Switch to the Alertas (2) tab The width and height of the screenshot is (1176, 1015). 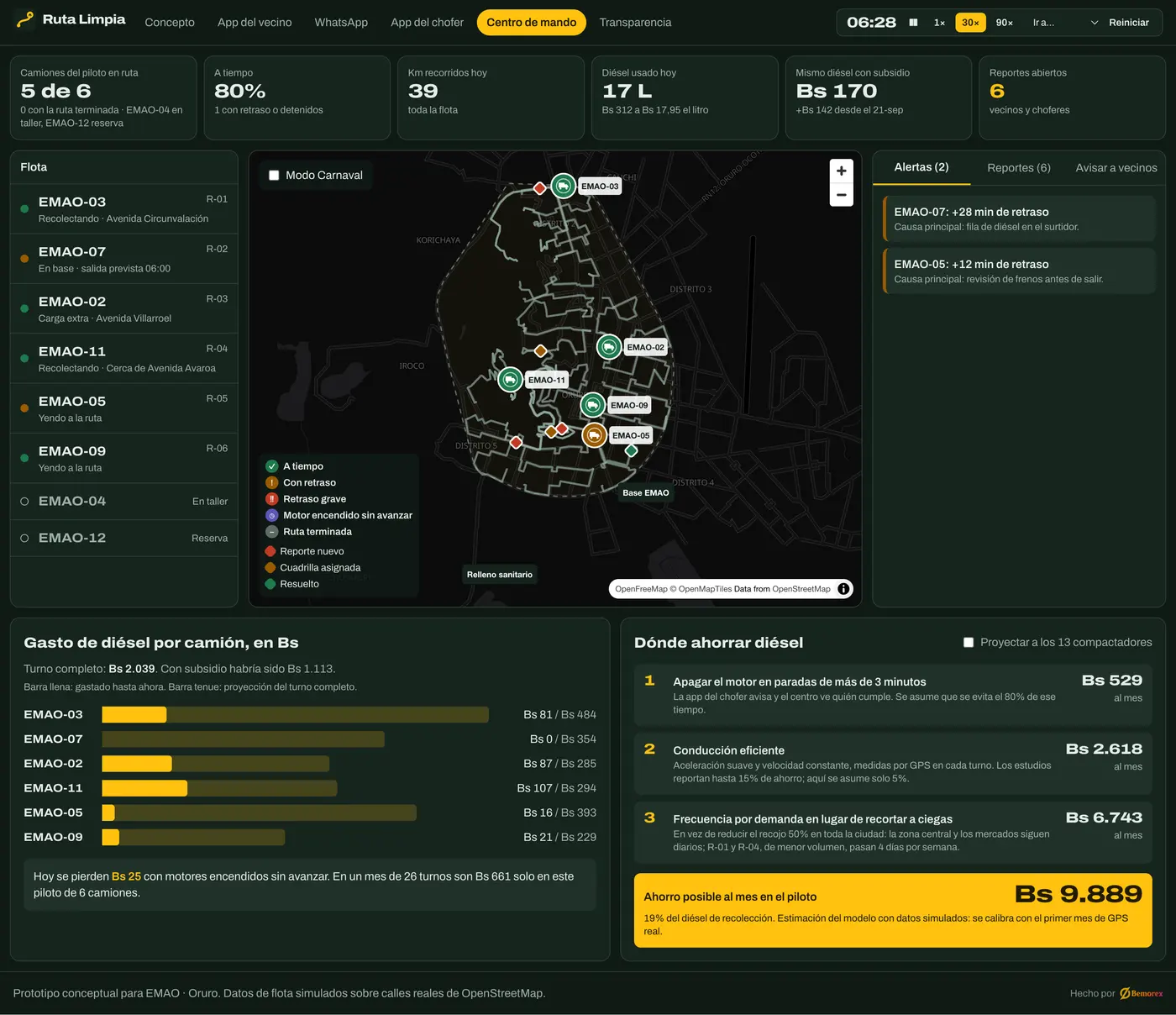click(921, 167)
